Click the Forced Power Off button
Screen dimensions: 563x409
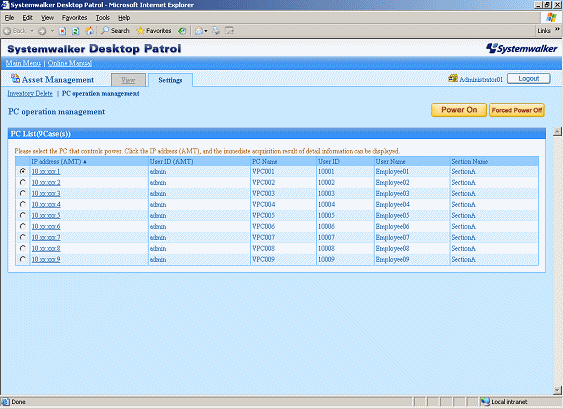click(517, 110)
